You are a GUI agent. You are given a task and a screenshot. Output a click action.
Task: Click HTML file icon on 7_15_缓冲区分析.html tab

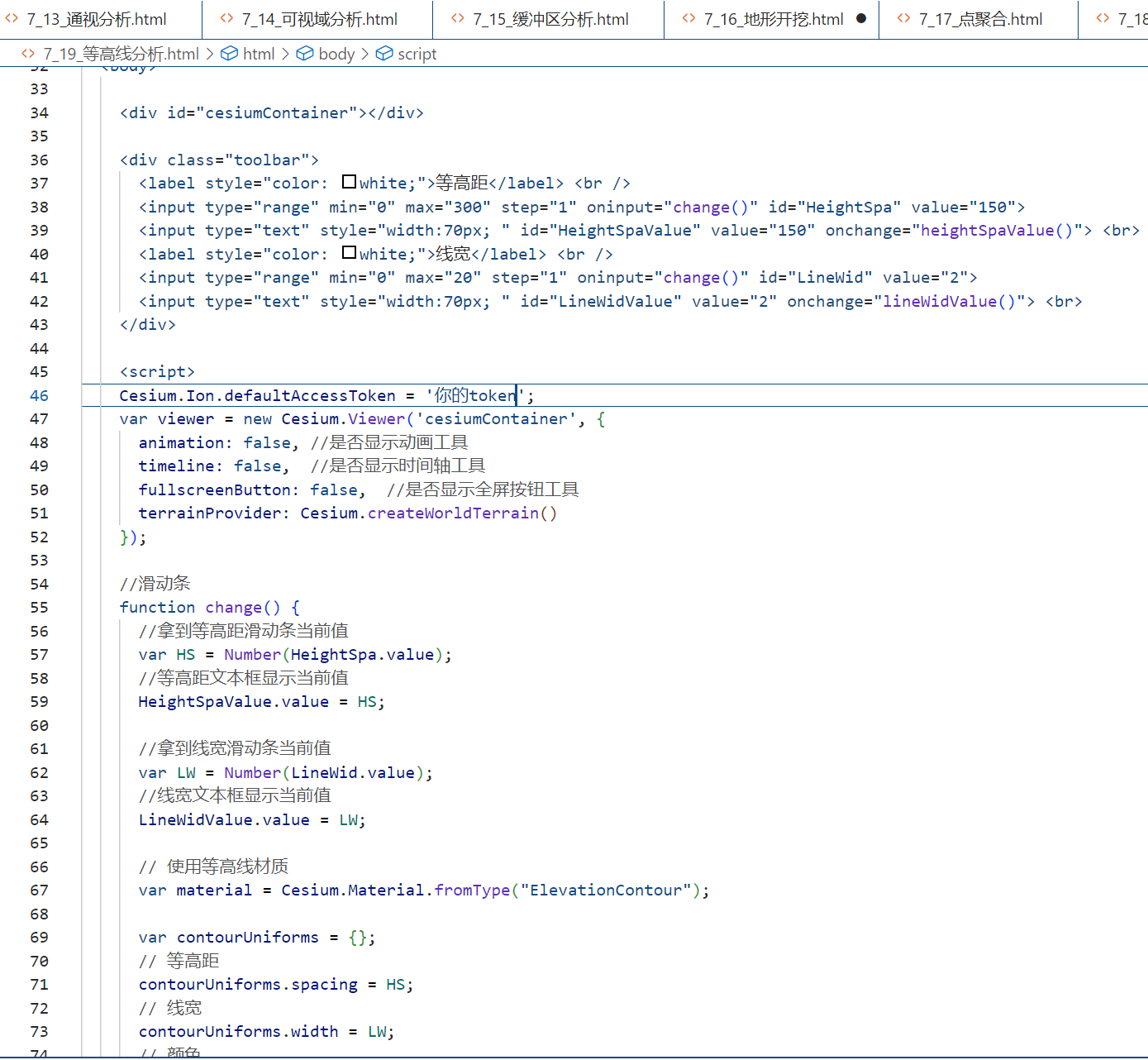pyautogui.click(x=458, y=18)
